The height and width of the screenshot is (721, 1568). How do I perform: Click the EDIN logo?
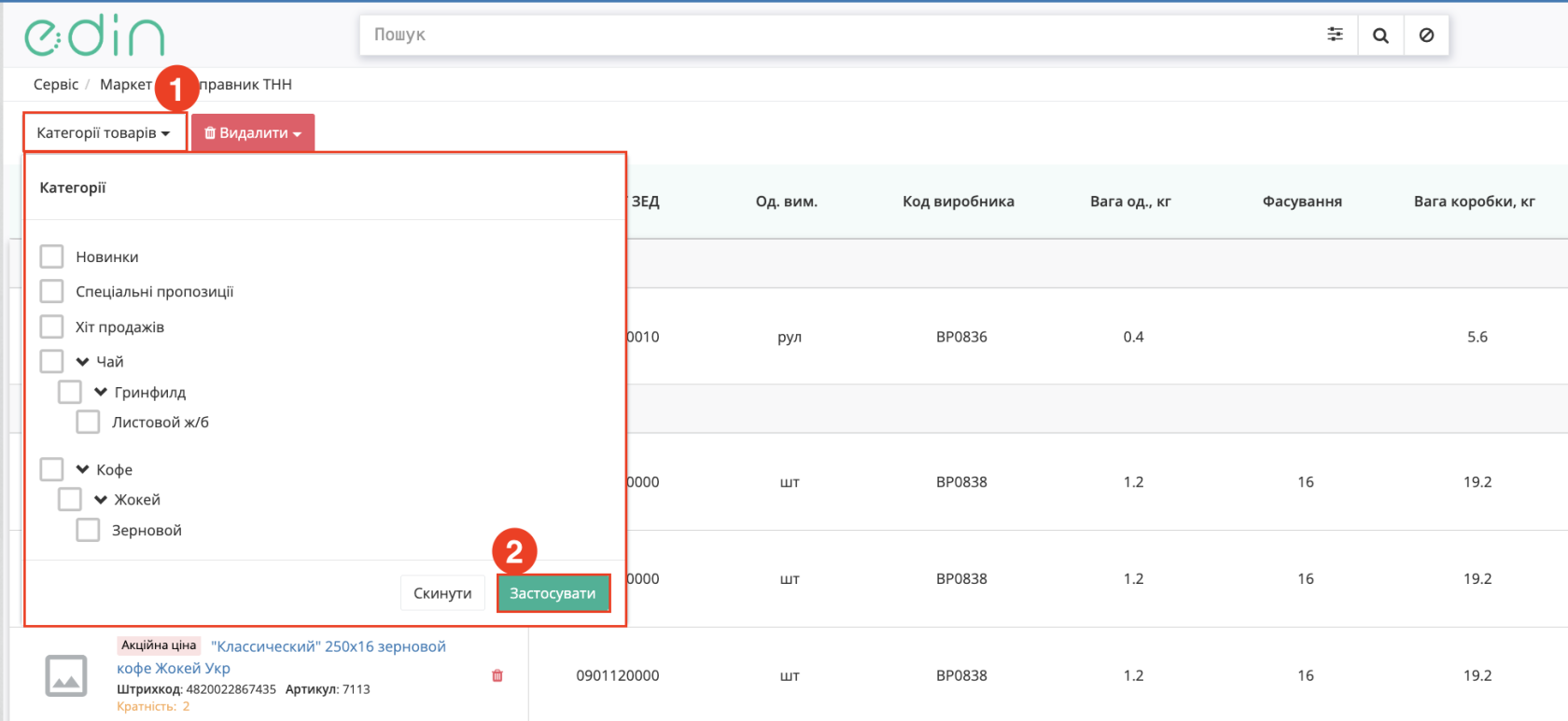click(94, 36)
